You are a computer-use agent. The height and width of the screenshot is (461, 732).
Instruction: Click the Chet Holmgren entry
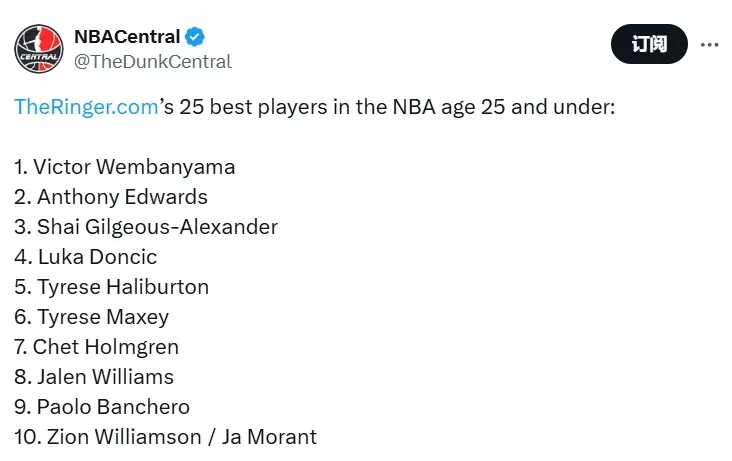105,347
